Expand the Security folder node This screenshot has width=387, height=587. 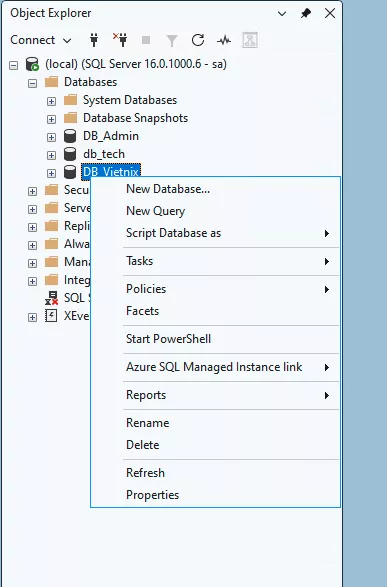[x=33, y=191]
